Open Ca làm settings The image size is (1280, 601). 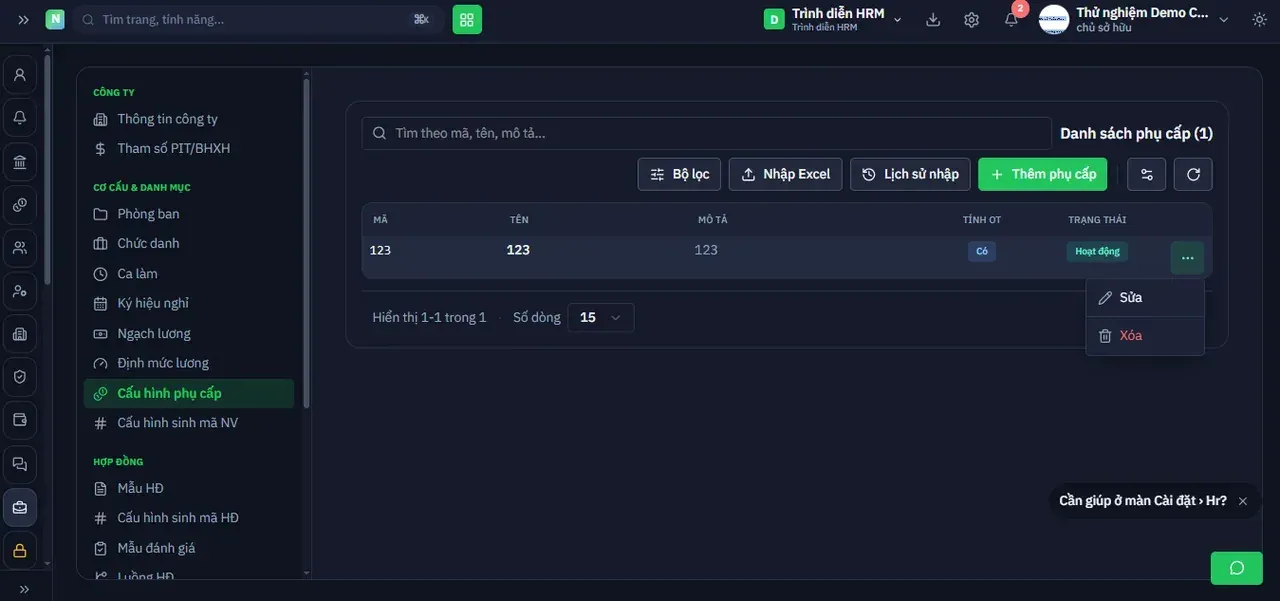click(x=189, y=273)
